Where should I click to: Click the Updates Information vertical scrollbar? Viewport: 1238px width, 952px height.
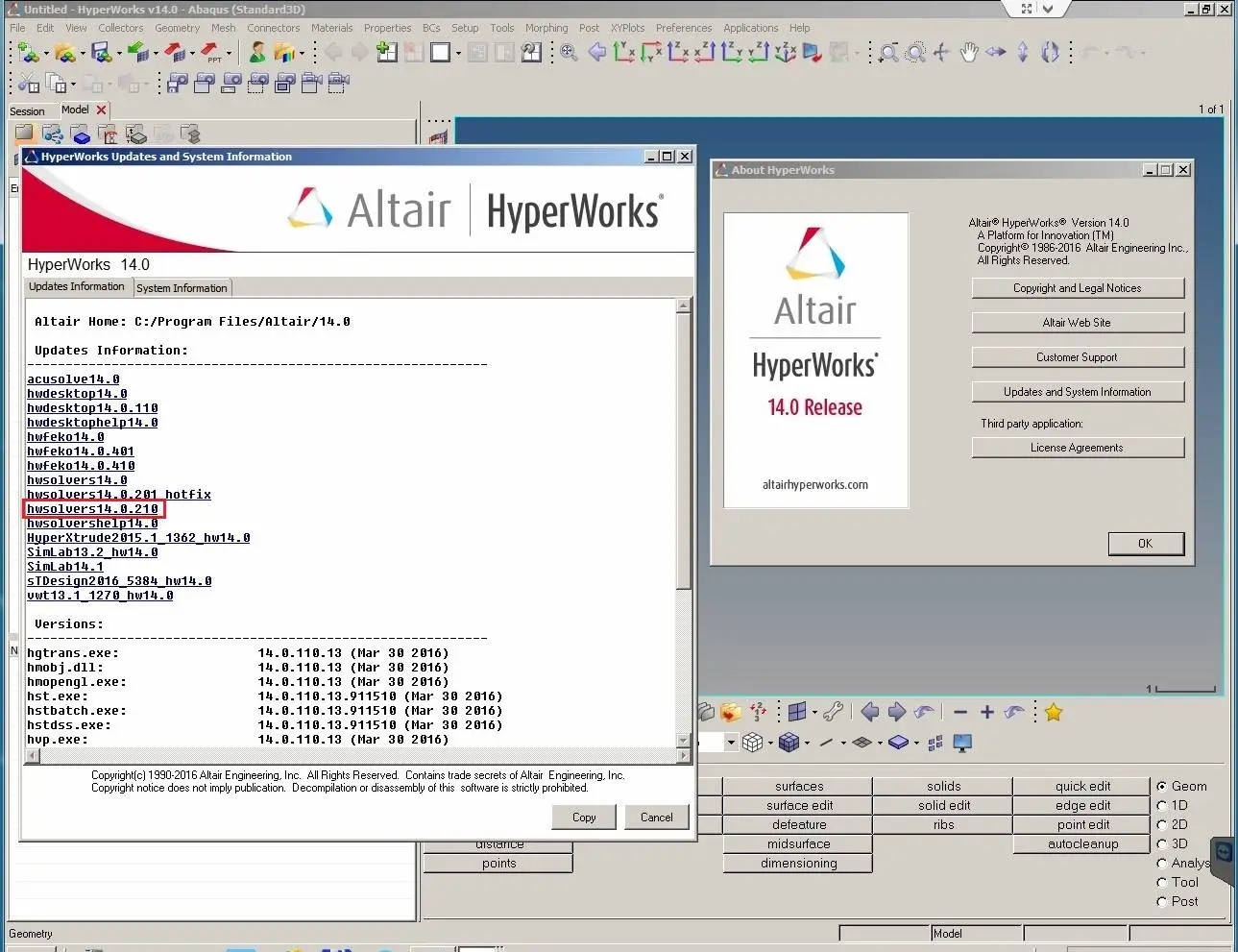point(684,524)
